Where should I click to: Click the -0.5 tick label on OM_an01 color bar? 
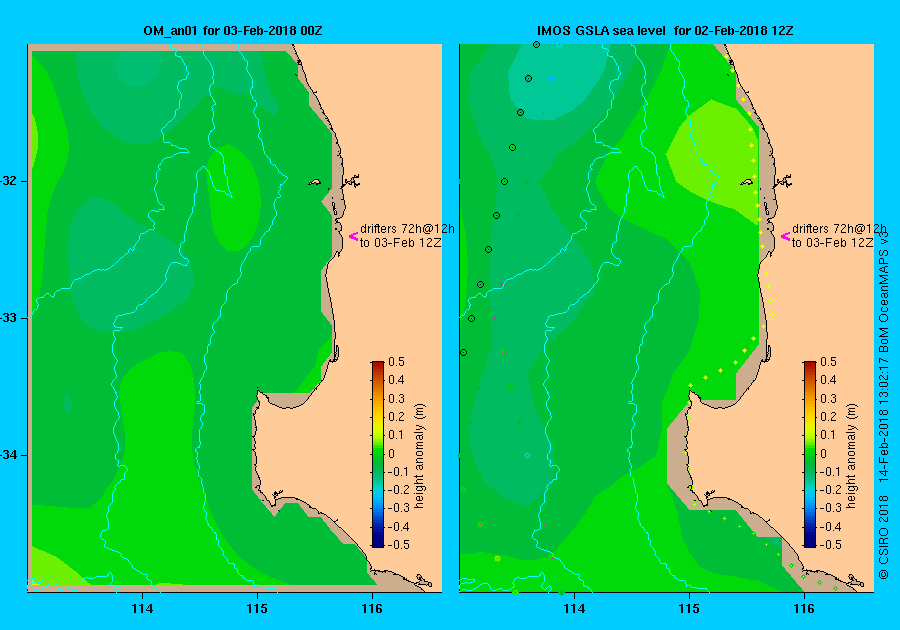399,545
